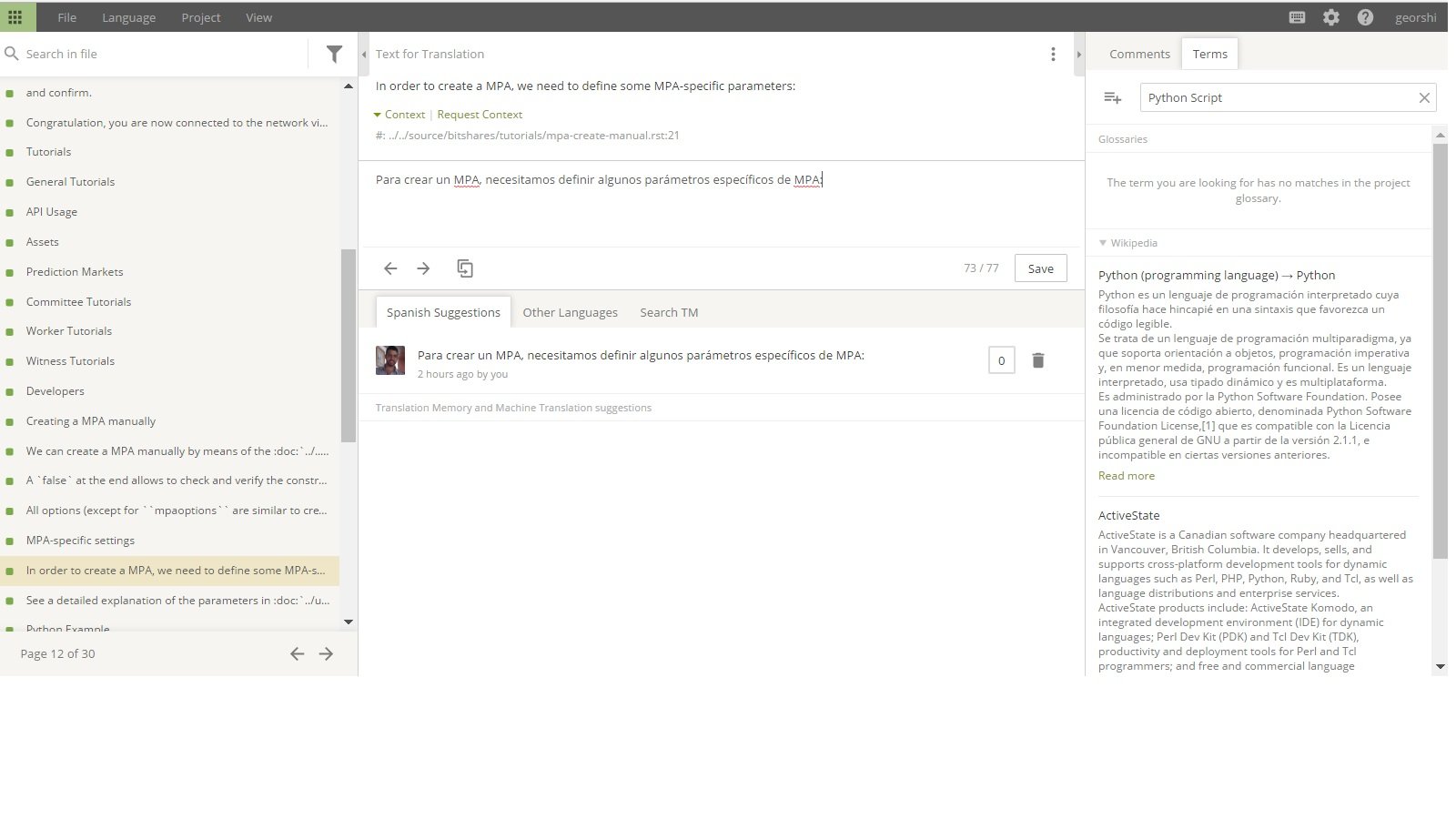1456x819 pixels.
Task: Select 'All options (except for mpaoptions' string
Action: (x=176, y=511)
